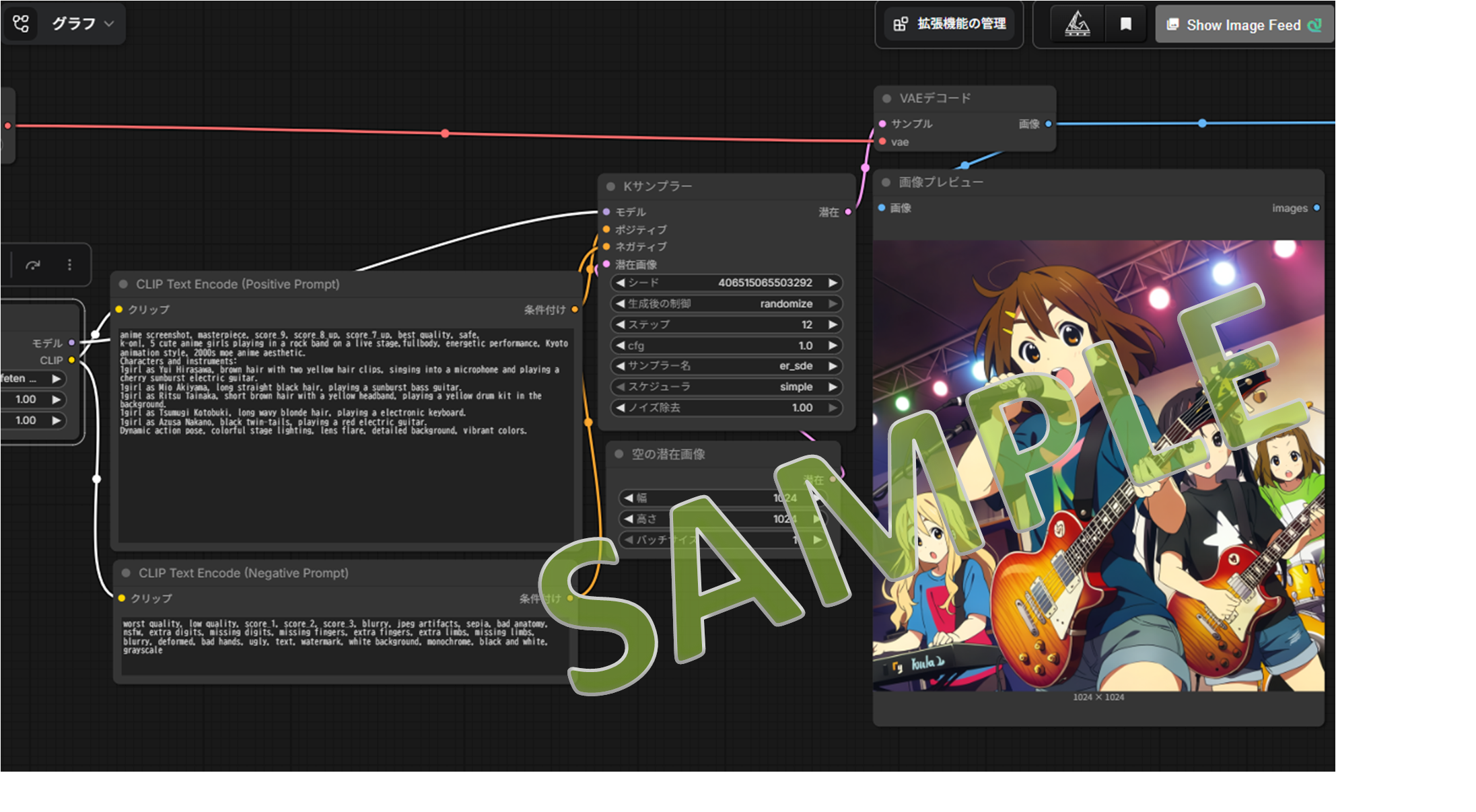Click the サンプル input port on VAEデコード

[x=882, y=124]
